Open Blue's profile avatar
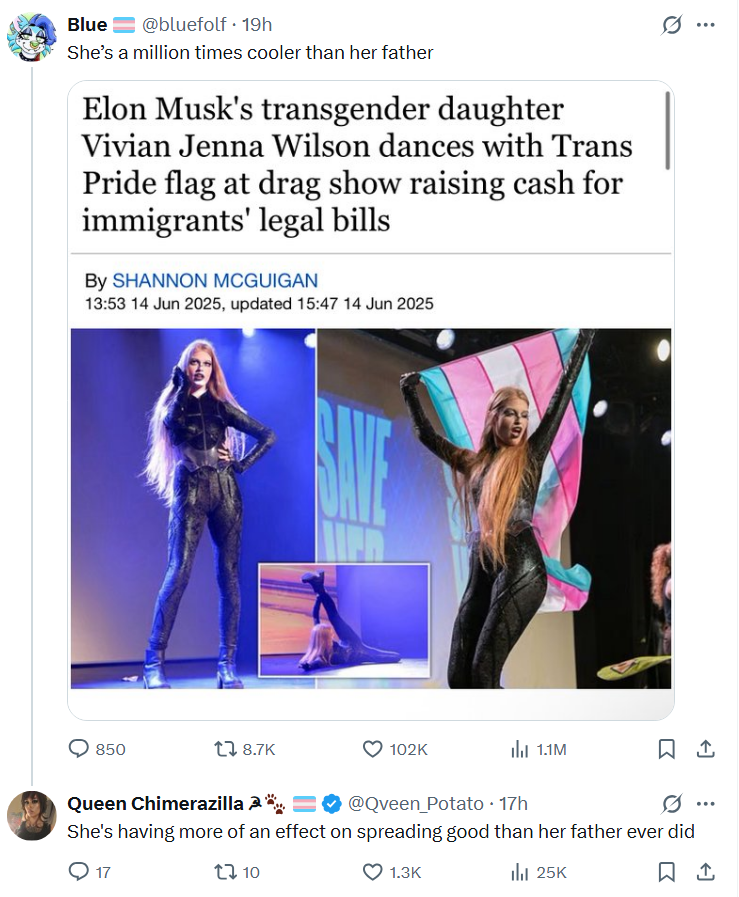 pyautogui.click(x=32, y=38)
